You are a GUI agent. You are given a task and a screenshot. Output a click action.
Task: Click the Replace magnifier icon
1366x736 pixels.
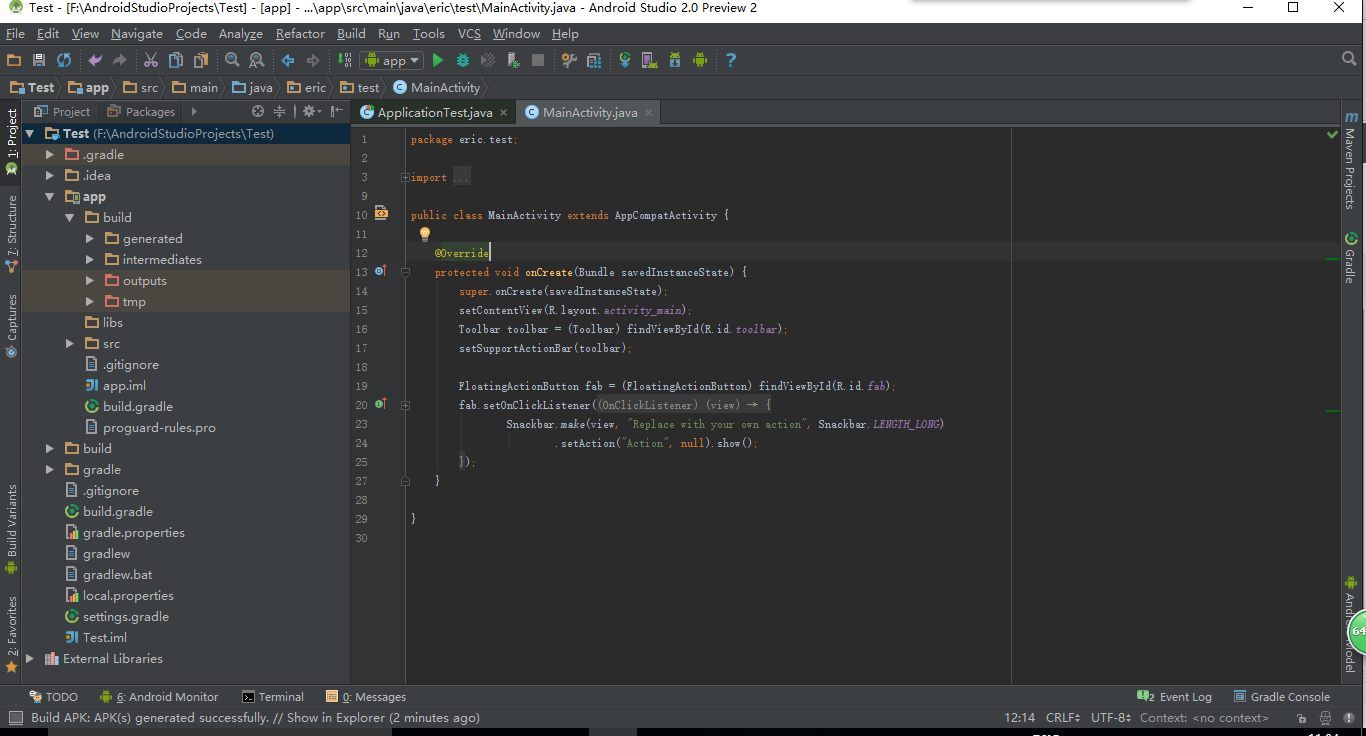click(257, 60)
